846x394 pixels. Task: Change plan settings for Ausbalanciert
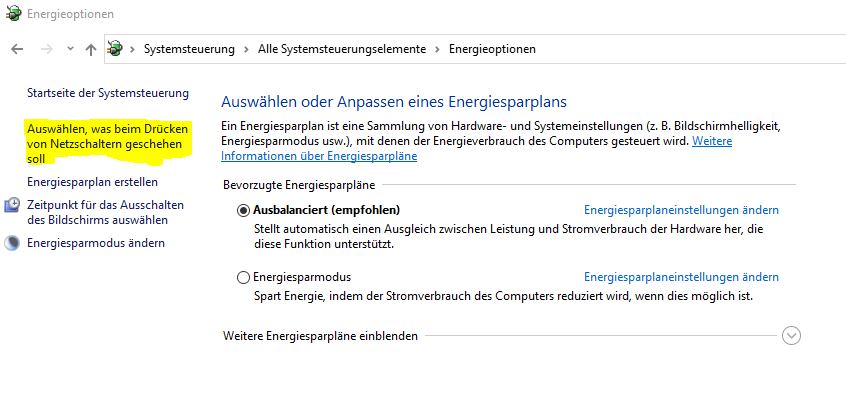click(681, 210)
